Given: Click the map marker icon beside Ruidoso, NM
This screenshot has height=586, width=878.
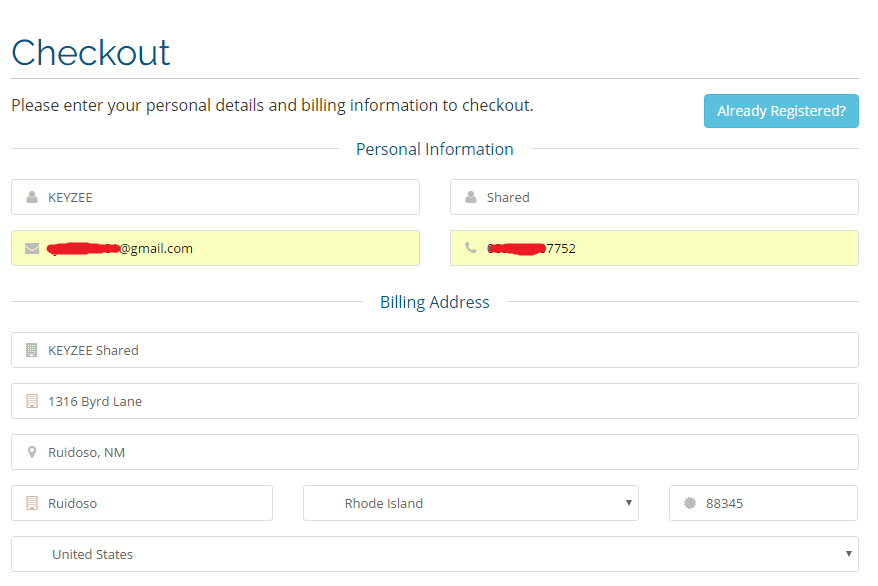Looking at the screenshot, I should [x=32, y=452].
